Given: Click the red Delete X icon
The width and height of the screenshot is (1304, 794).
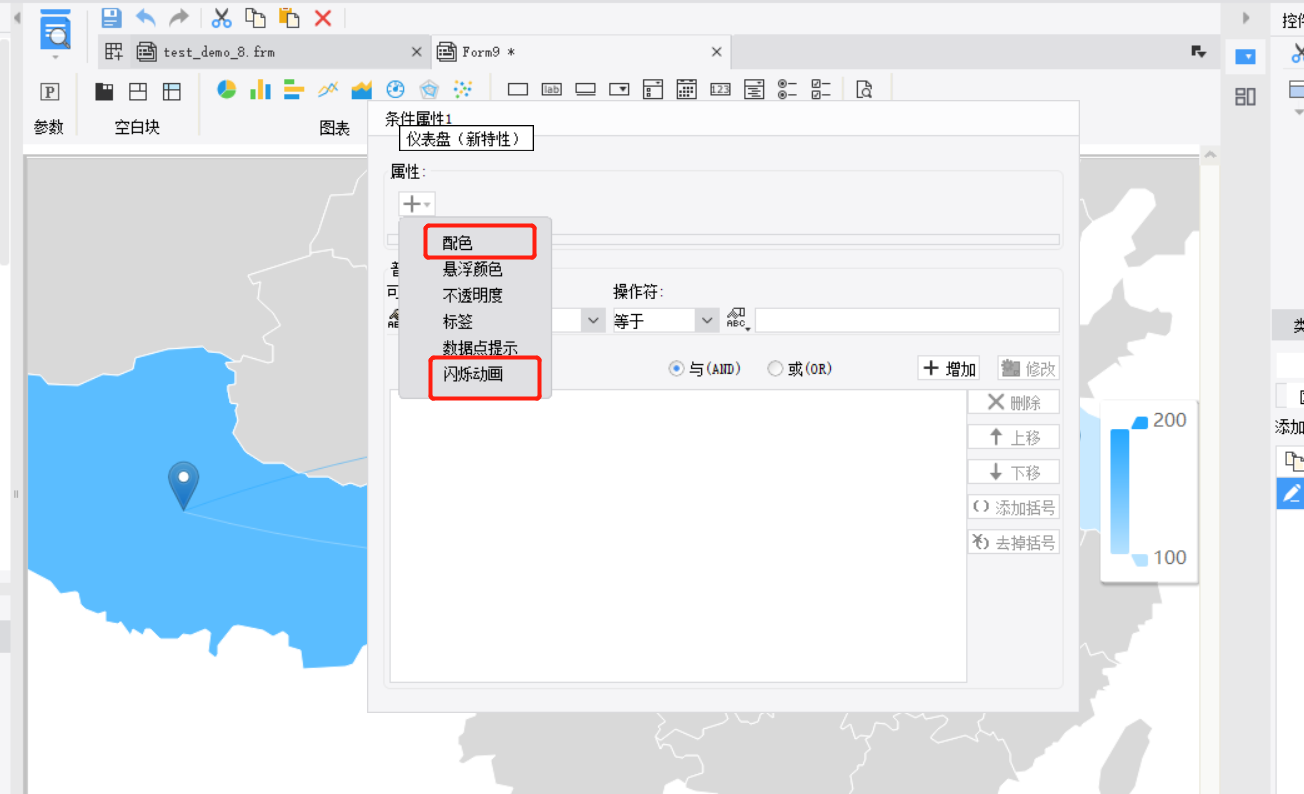Looking at the screenshot, I should (323, 18).
